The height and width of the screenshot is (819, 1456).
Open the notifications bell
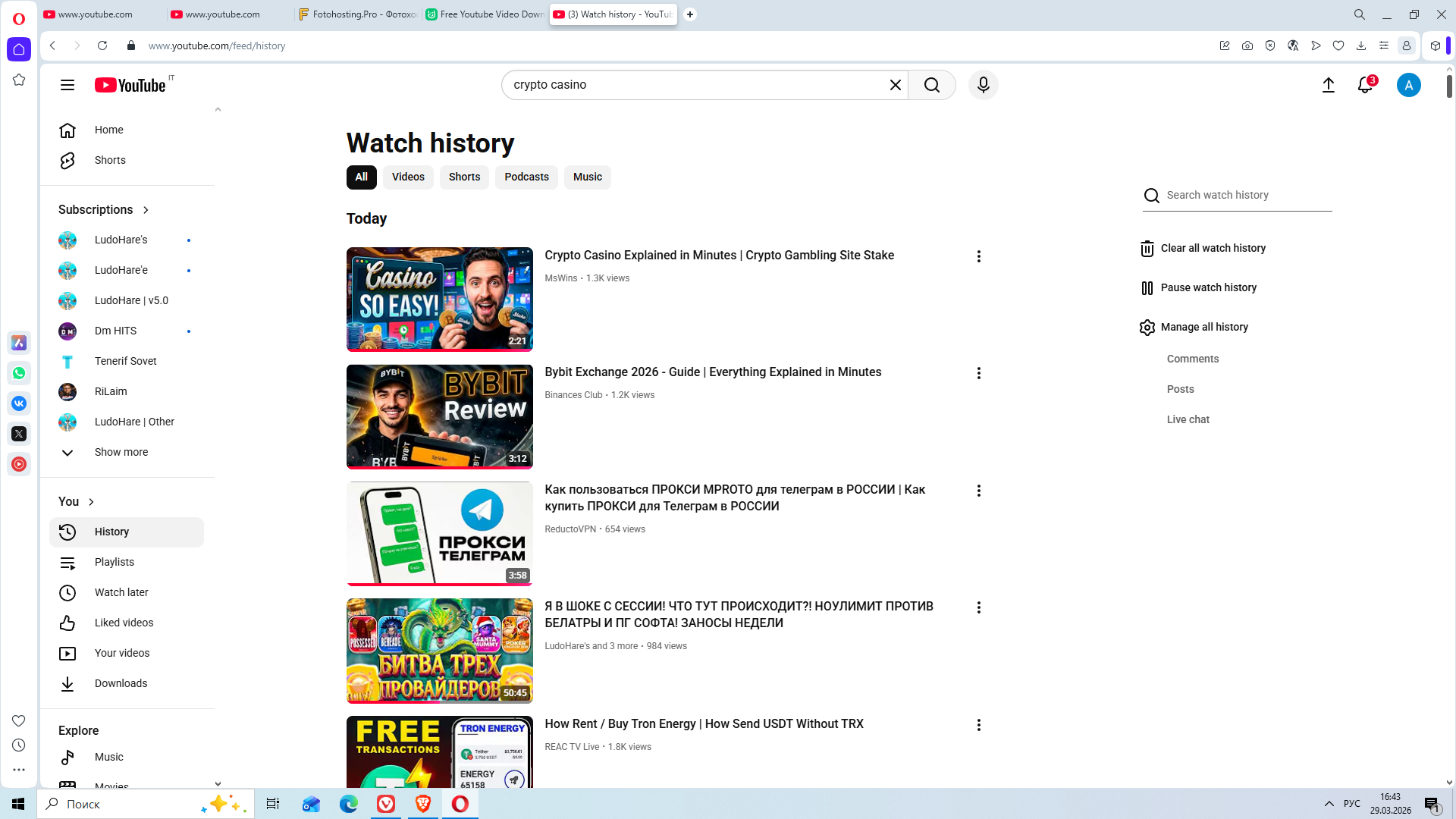tap(1365, 85)
